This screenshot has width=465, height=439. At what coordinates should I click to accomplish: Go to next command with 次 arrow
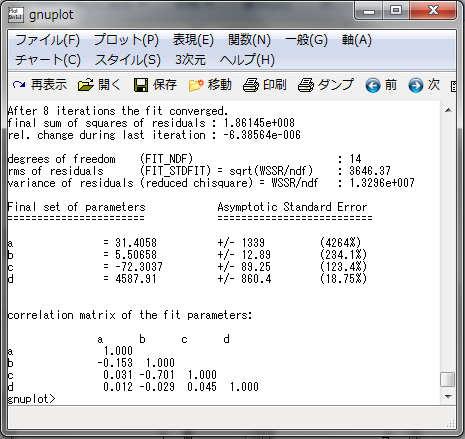point(416,85)
